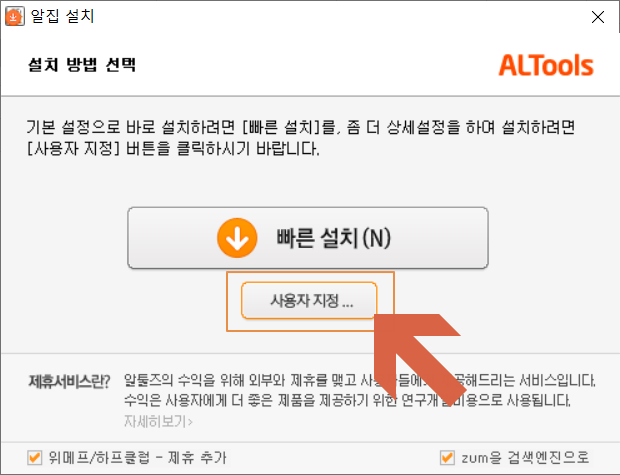Expand details via the 자세히보기 chevron
Screen dimensions: 620x475
pyautogui.click(x=190, y=422)
